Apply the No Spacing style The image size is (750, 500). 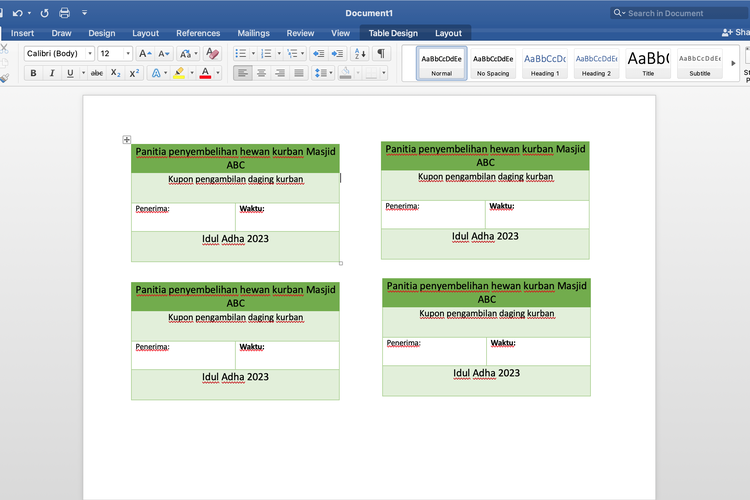(493, 63)
